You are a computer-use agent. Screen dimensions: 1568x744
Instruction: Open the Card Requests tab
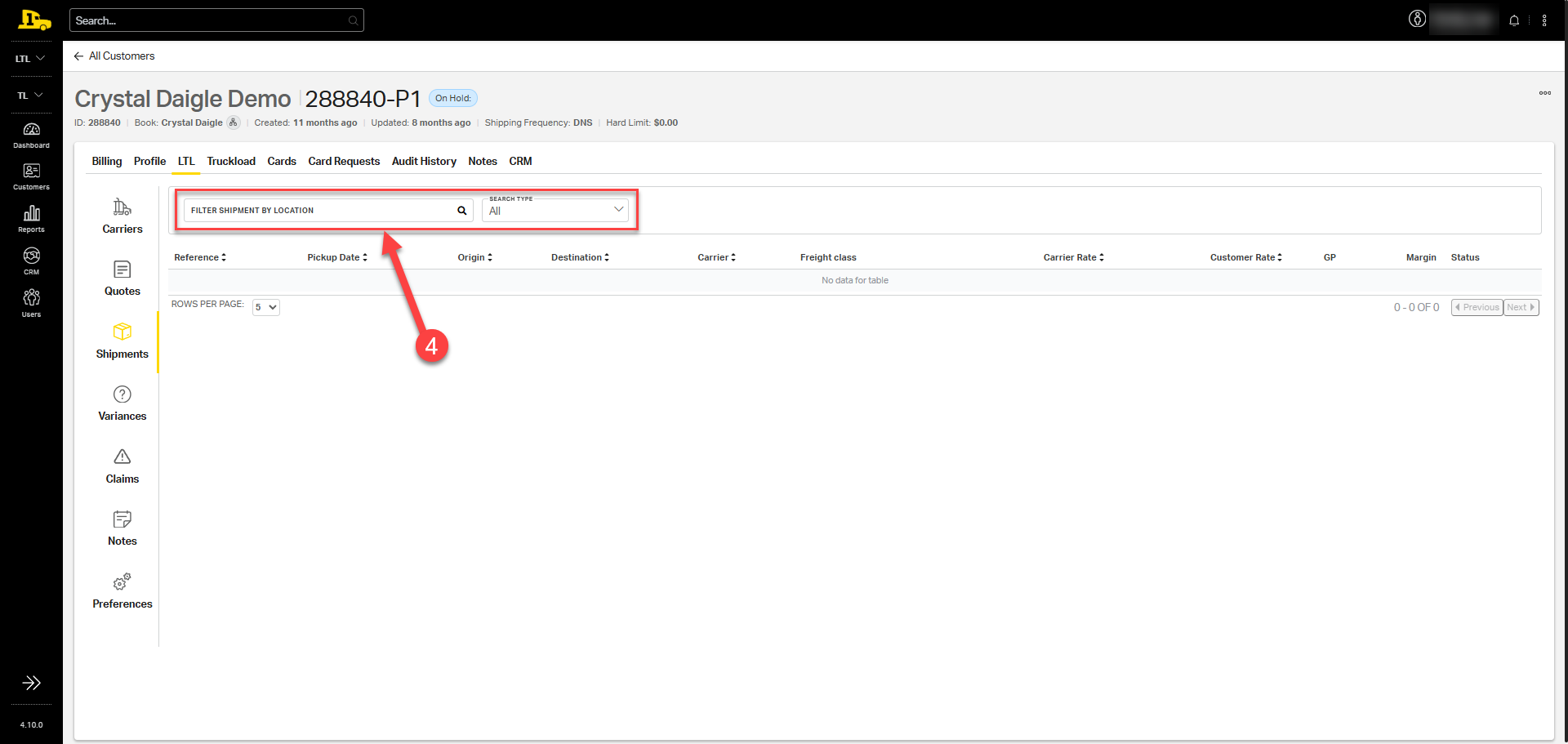tap(344, 161)
